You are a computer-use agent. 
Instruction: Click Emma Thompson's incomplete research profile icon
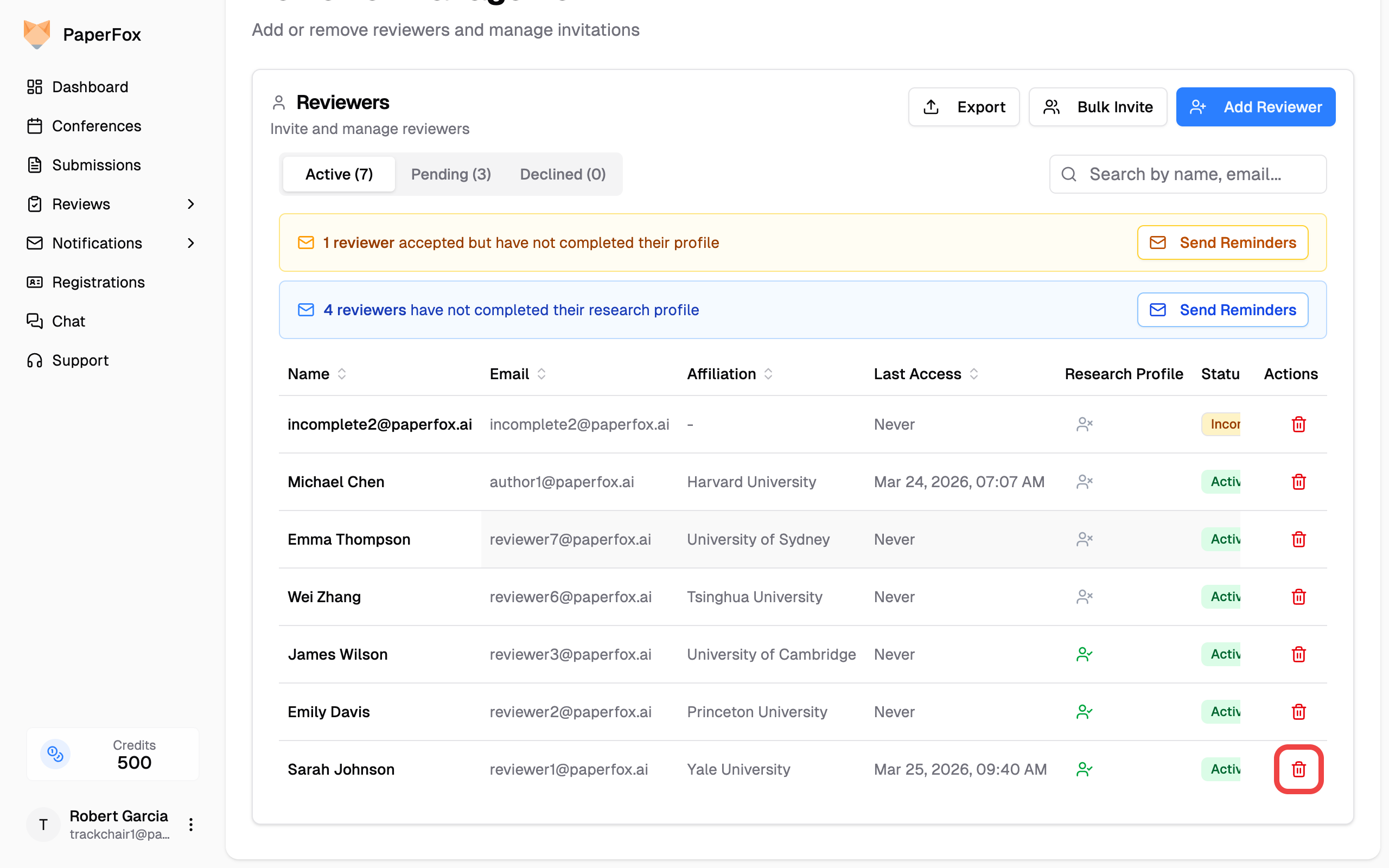pos(1084,539)
